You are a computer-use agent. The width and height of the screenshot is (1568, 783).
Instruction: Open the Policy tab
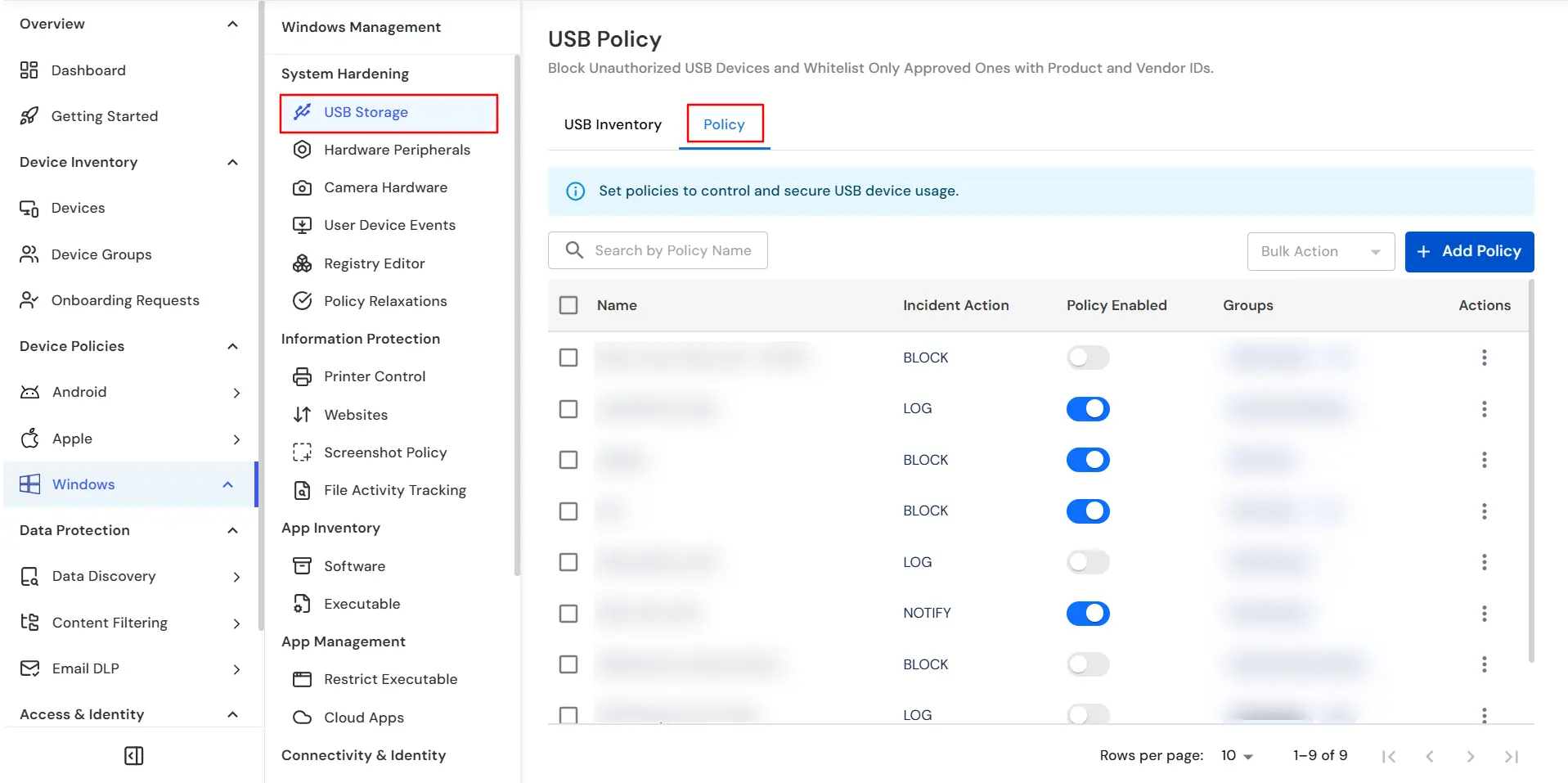click(x=724, y=124)
